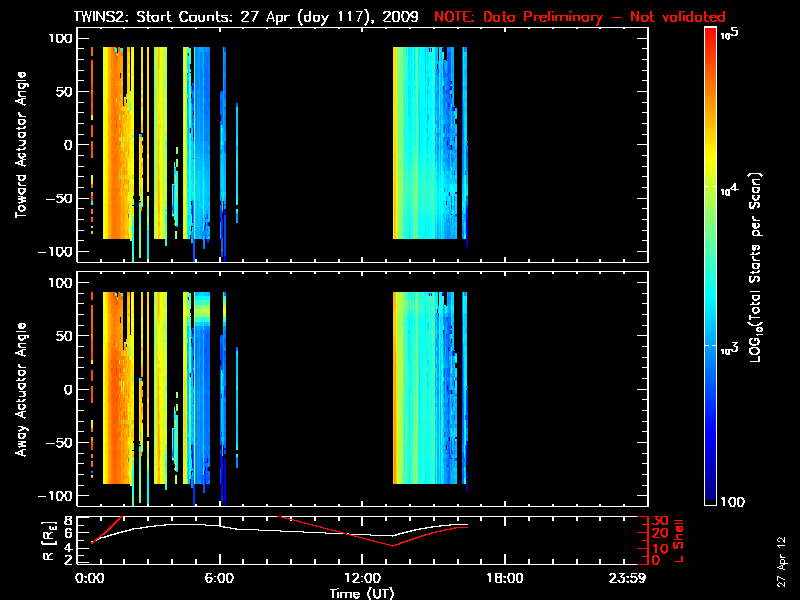The width and height of the screenshot is (800, 600).
Task: Click the orange data block in Toward panel
Action: point(113,150)
